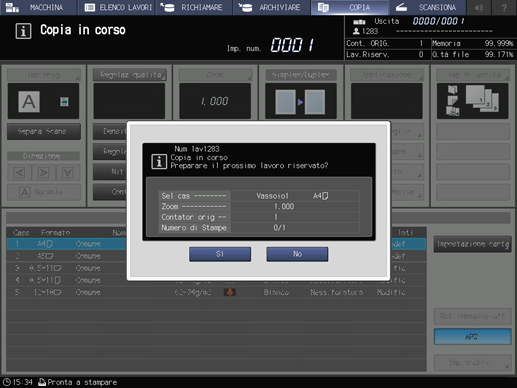The height and width of the screenshot is (388, 517).
Task: Click the speaker volume icon
Action: click(x=479, y=7)
